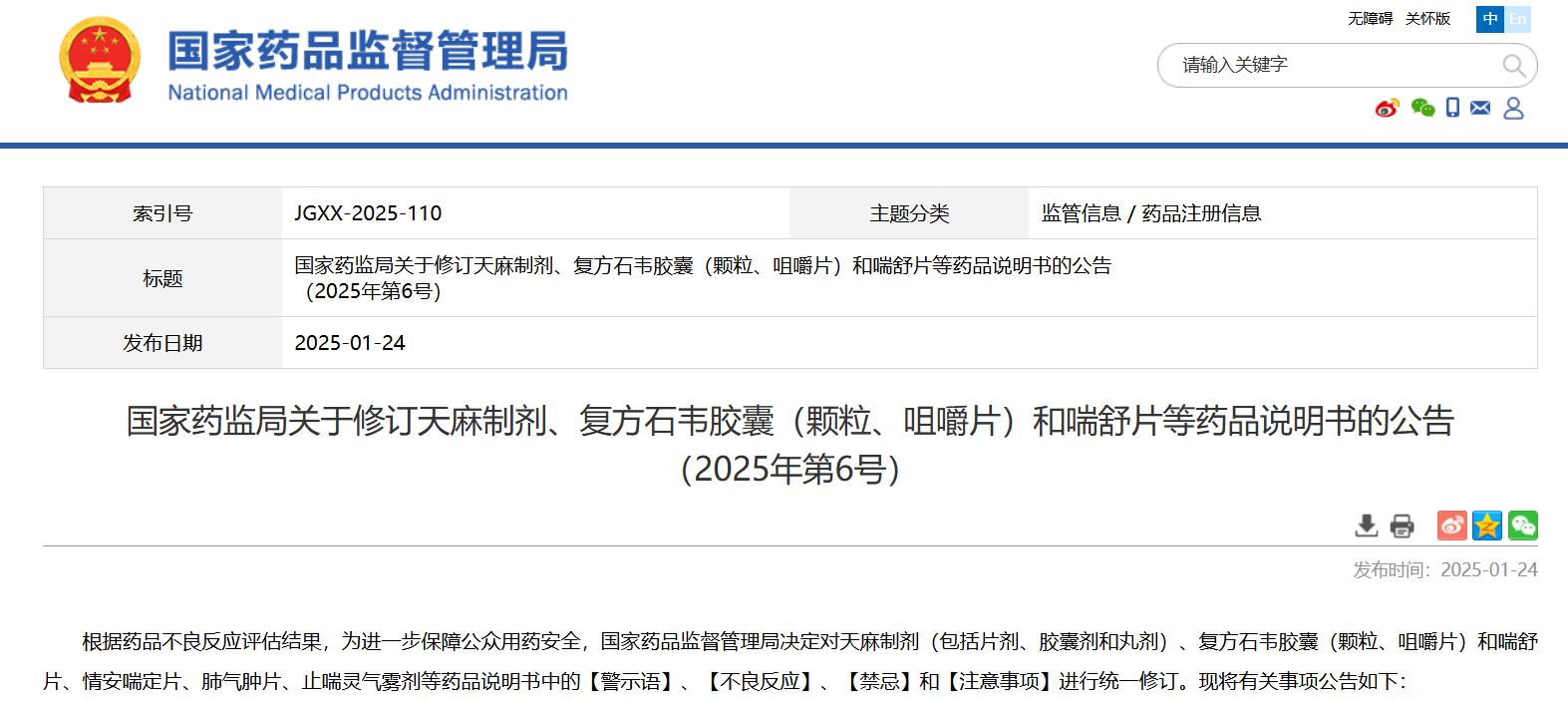1568x702 pixels.
Task: Switch the language to Chinese with 中
Action: click(x=1489, y=19)
